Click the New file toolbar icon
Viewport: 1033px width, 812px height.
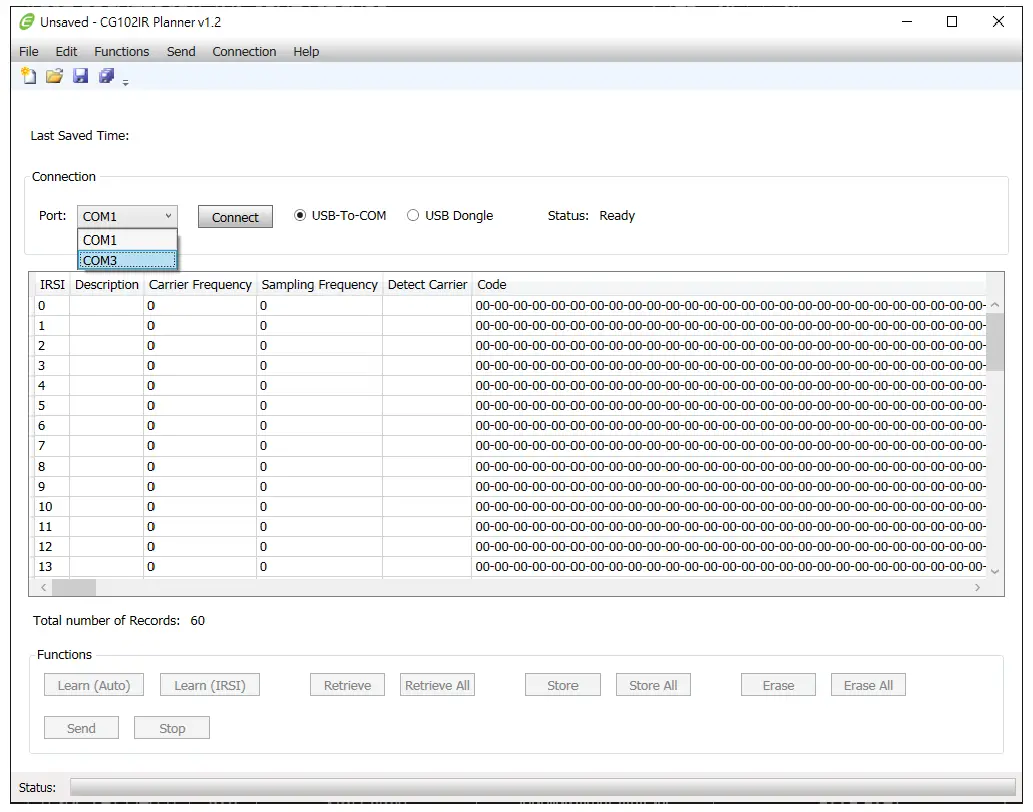28,76
